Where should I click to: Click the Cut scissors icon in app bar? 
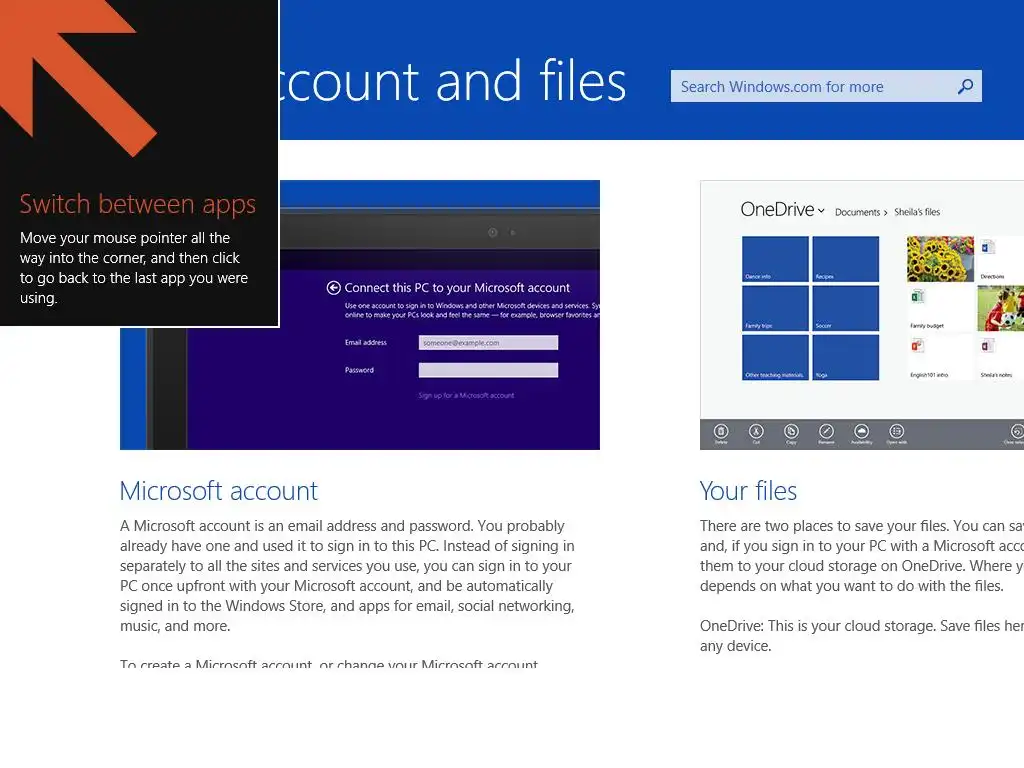(756, 431)
